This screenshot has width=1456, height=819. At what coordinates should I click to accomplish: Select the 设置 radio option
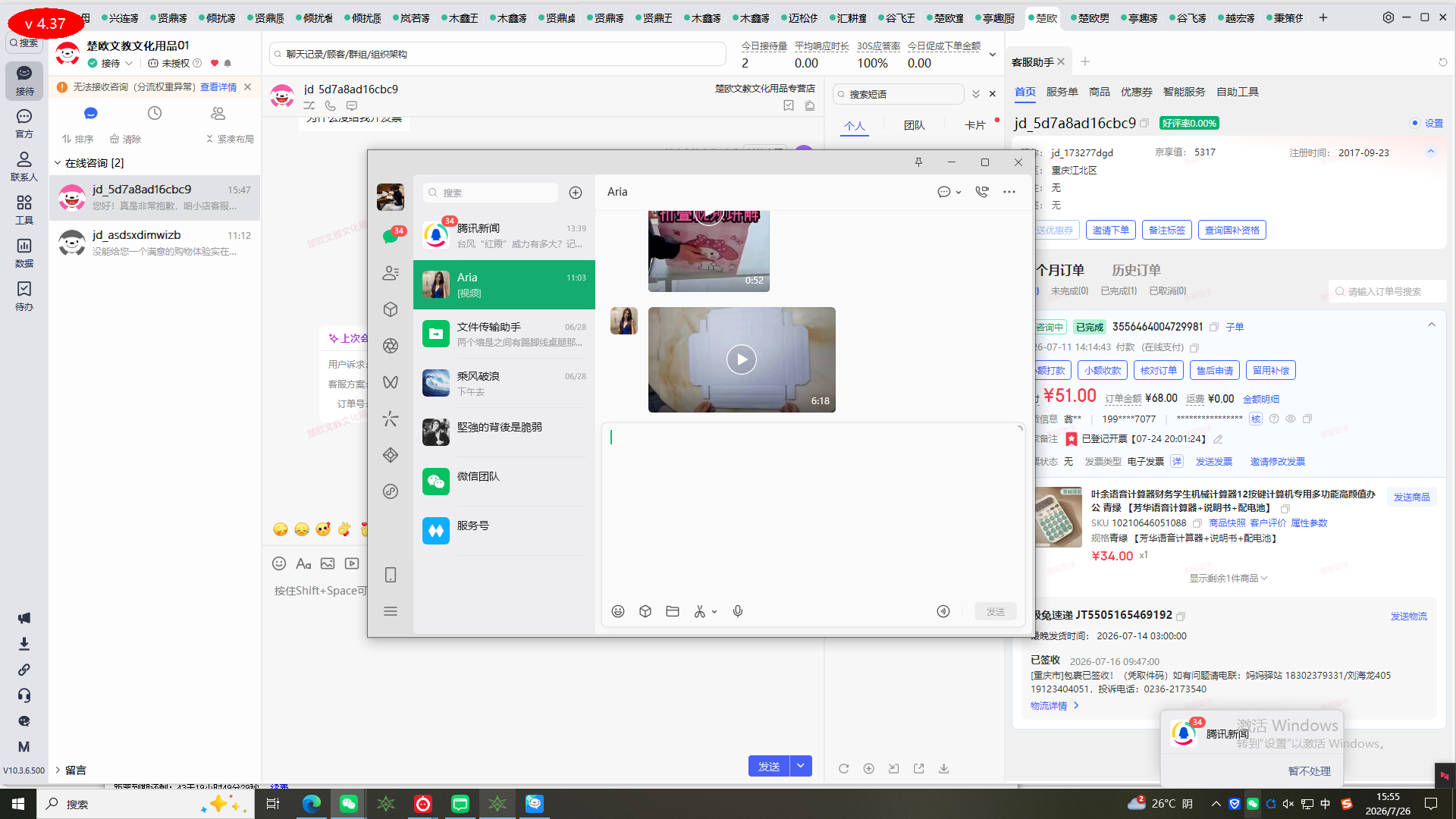click(x=1415, y=123)
